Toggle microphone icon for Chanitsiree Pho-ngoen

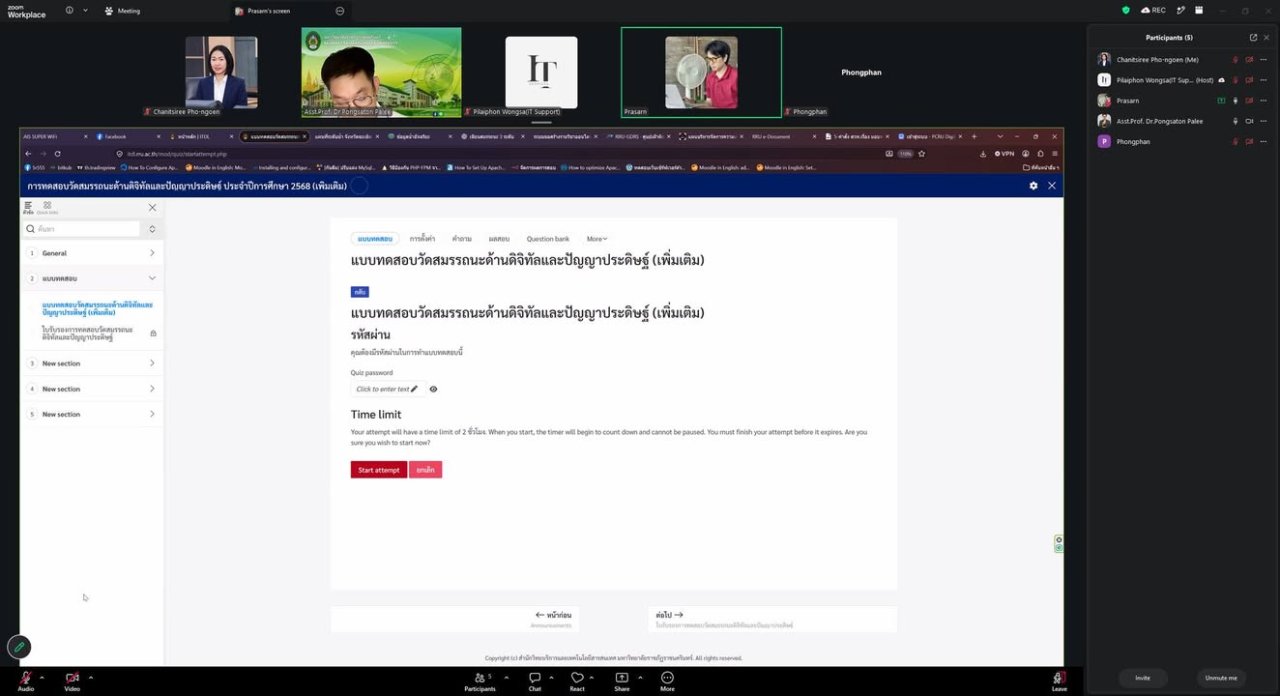(x=1235, y=59)
